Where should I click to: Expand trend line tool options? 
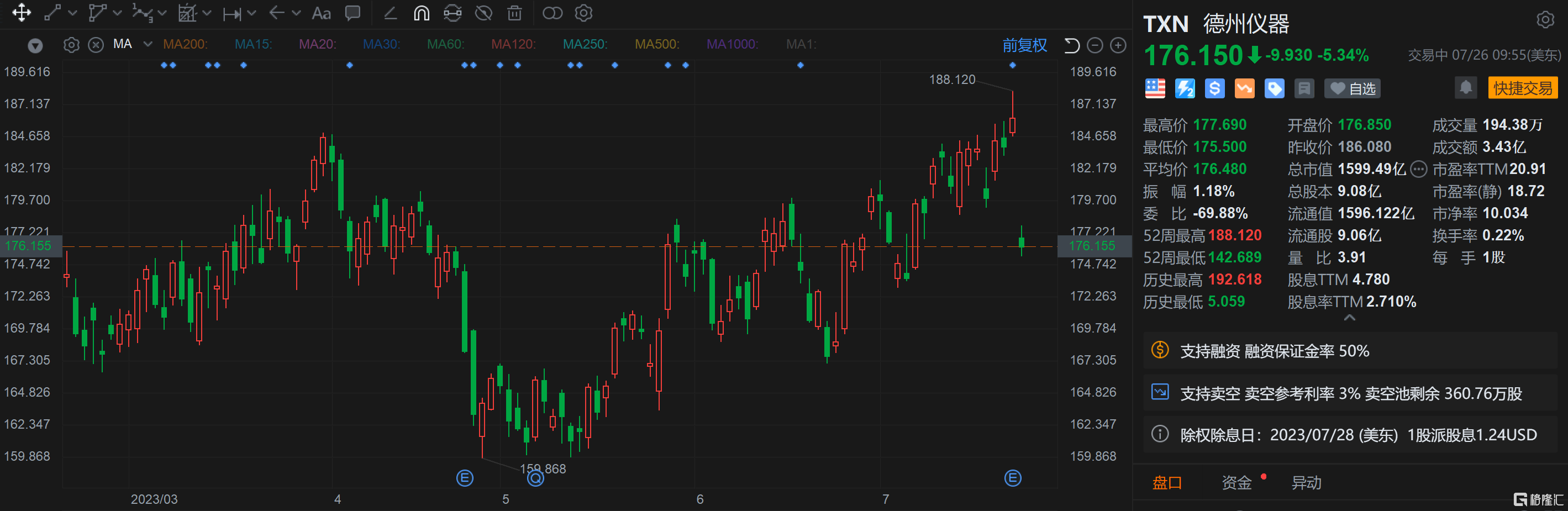(x=73, y=13)
